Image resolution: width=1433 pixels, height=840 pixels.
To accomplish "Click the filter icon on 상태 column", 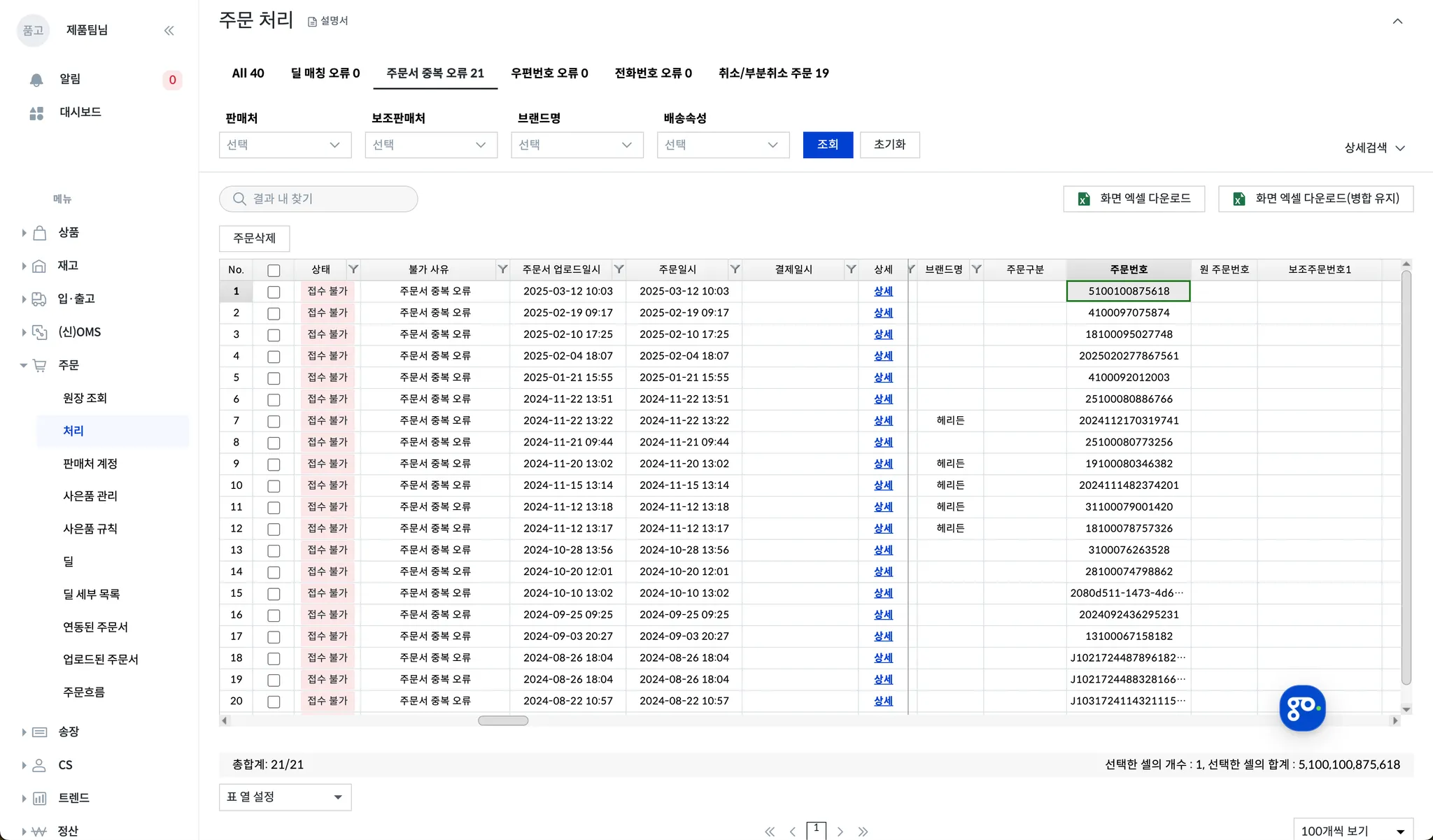I will click(353, 269).
